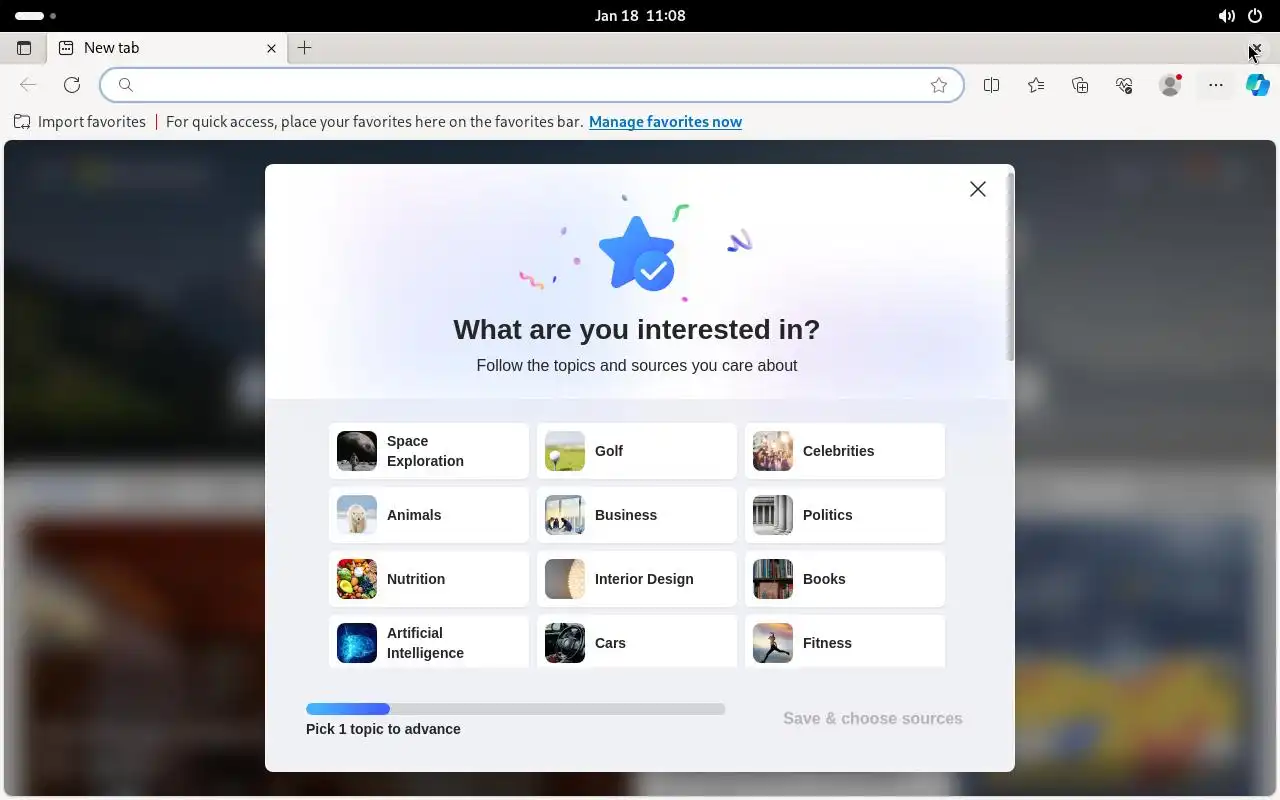
Task: Click the search magnifier in address bar
Action: click(x=126, y=85)
